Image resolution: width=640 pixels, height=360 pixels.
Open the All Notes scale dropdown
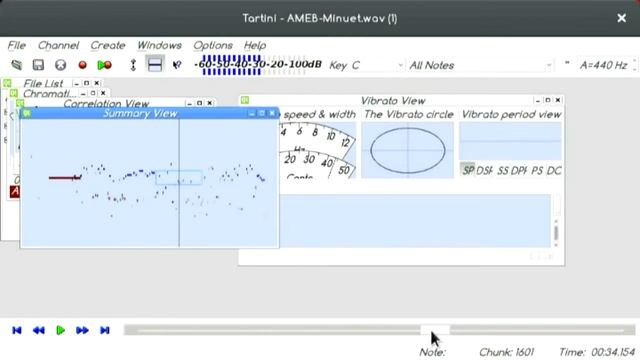click(x=480, y=65)
